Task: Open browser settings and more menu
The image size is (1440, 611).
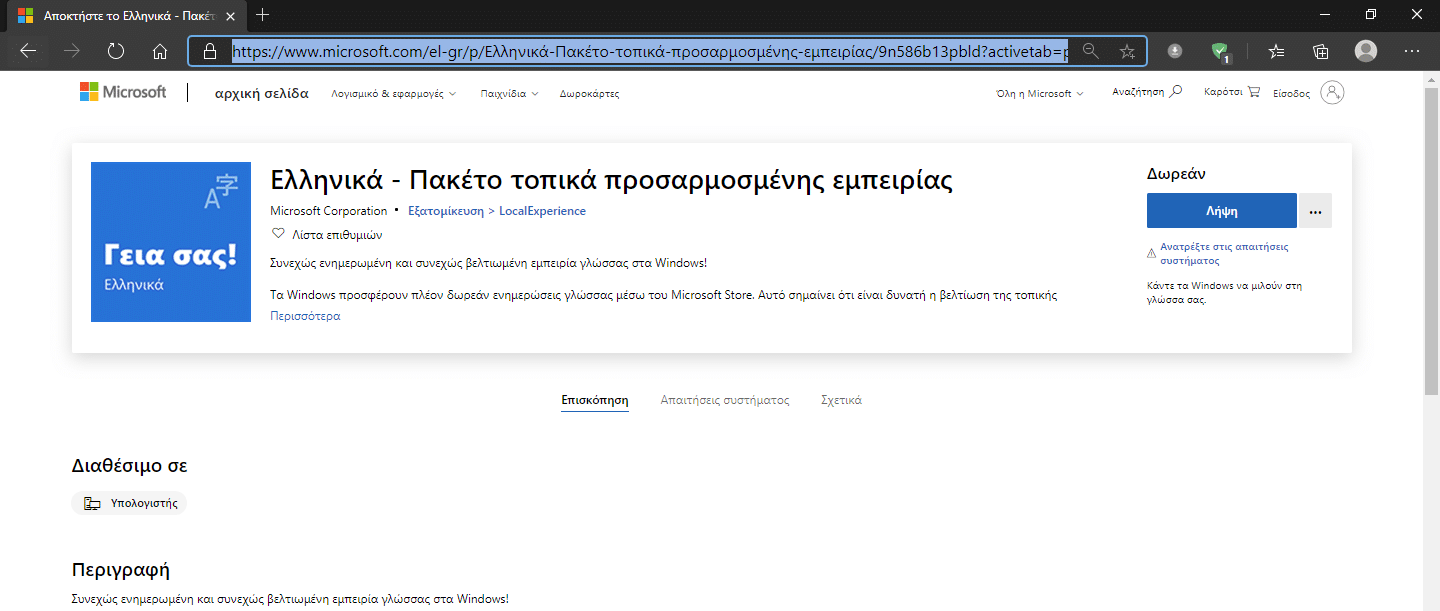Action: (x=1412, y=51)
